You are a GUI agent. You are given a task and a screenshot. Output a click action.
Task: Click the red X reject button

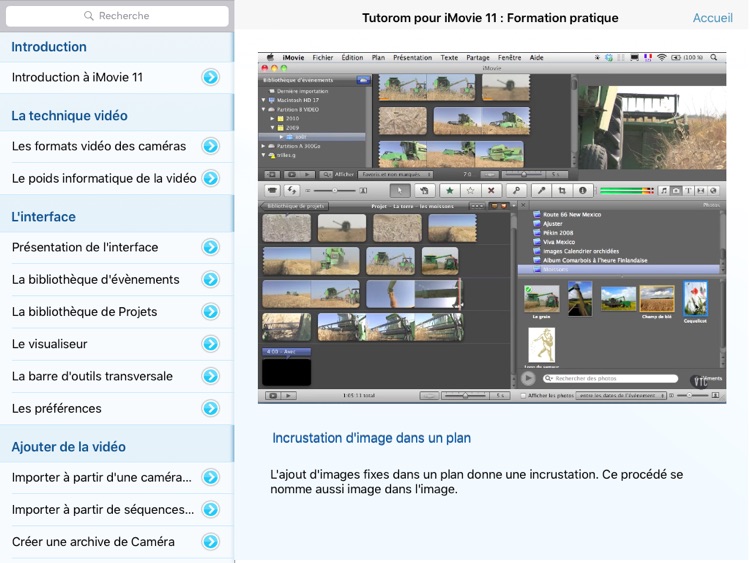(x=491, y=191)
